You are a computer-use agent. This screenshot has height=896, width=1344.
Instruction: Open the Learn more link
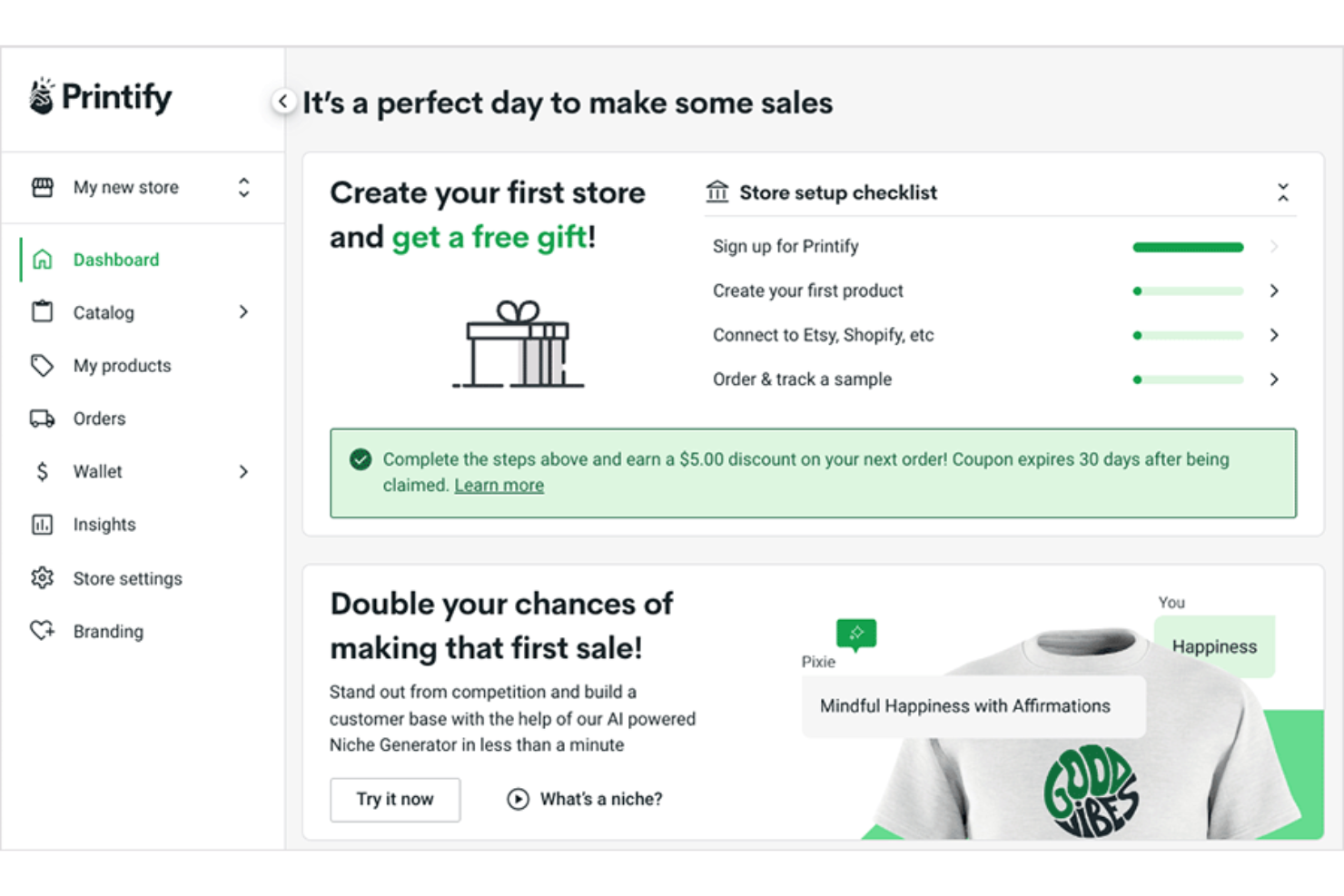pos(498,485)
